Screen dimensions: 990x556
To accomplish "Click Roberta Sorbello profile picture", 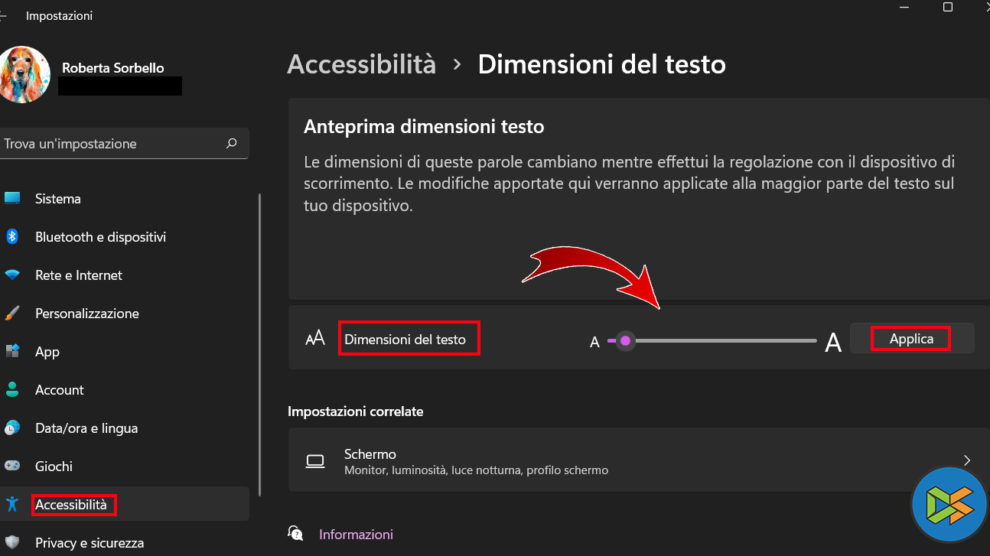I will [24, 73].
